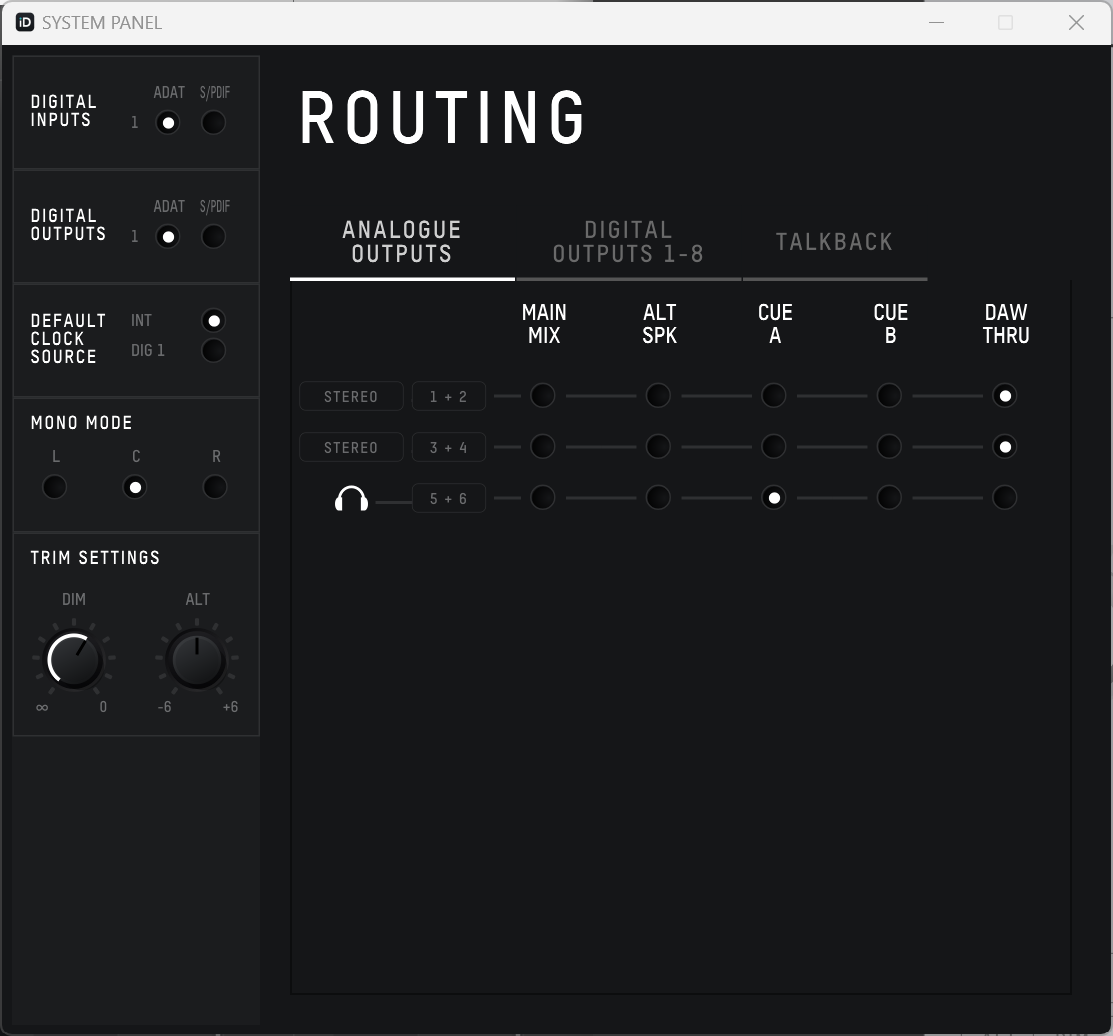The image size is (1113, 1036).
Task: Route outputs 5+6 to Cue B
Action: click(x=889, y=498)
